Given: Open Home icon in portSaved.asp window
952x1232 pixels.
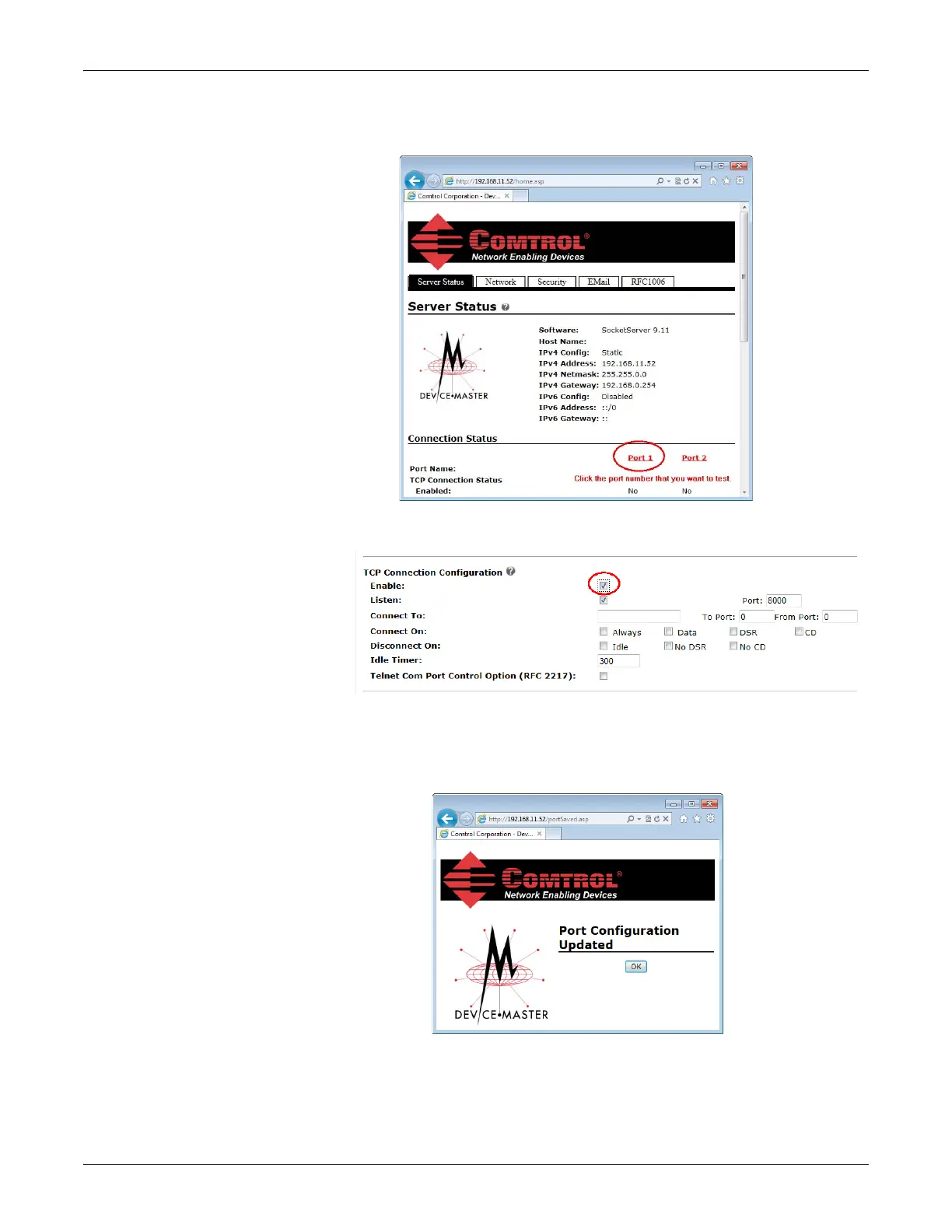Looking at the screenshot, I should click(x=684, y=818).
